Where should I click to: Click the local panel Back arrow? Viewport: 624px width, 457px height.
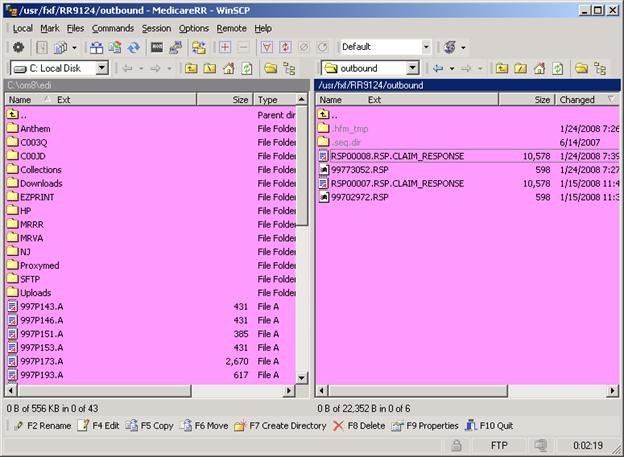click(x=128, y=68)
